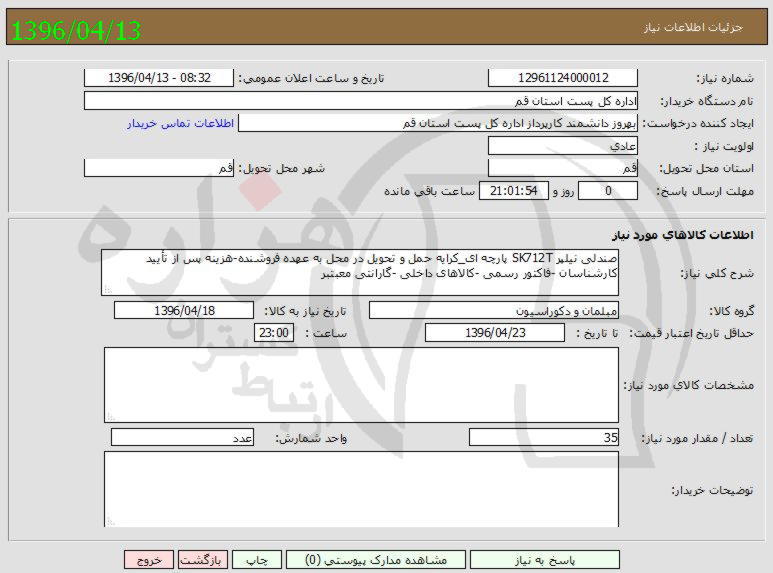This screenshot has width=773, height=573.
Task: Select the priority field showing 'عادی'
Action: tap(563, 146)
